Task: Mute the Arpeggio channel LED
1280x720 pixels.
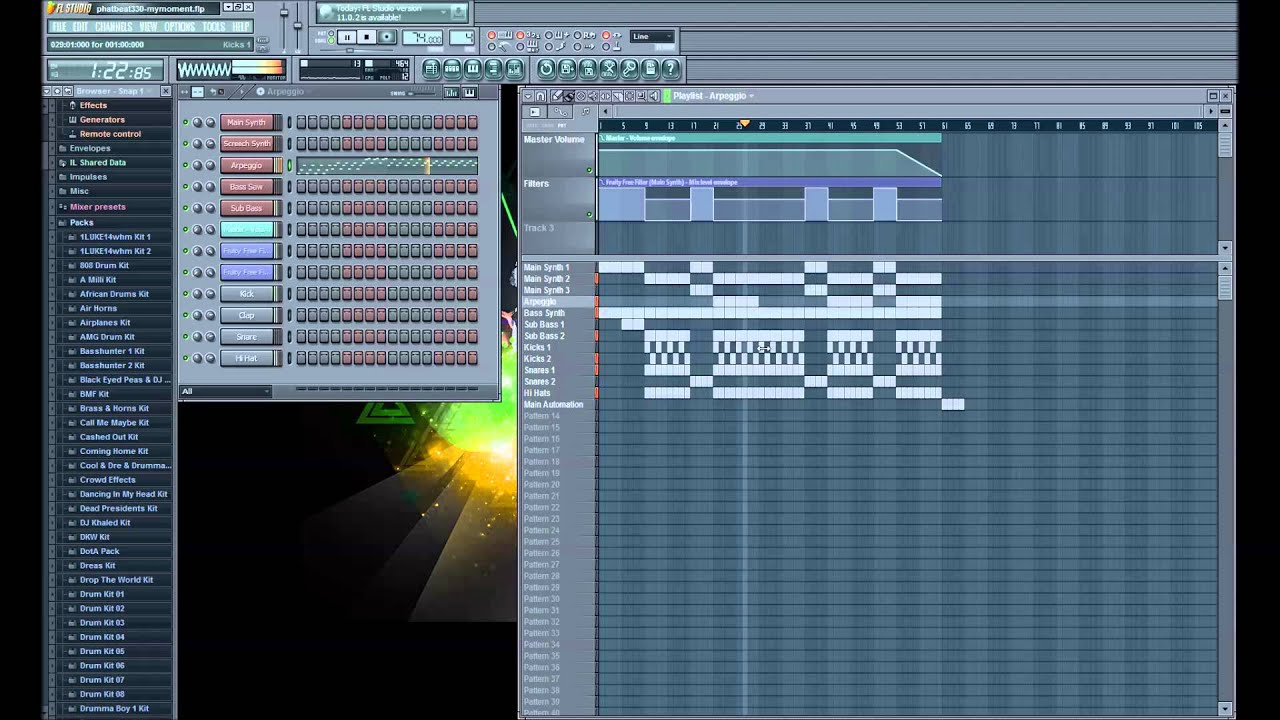Action: tap(185, 166)
